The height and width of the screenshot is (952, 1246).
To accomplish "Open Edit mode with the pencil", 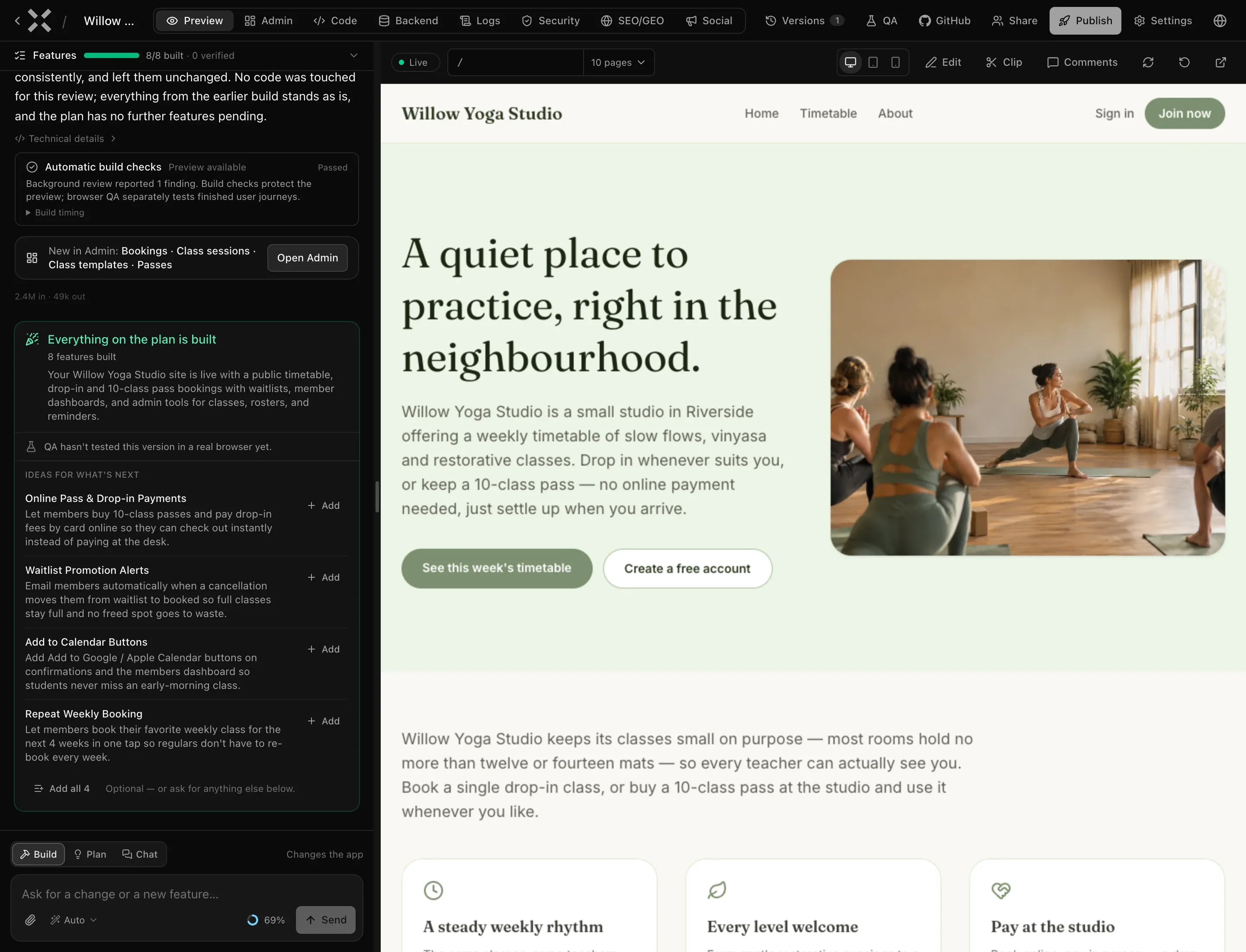I will (x=943, y=62).
